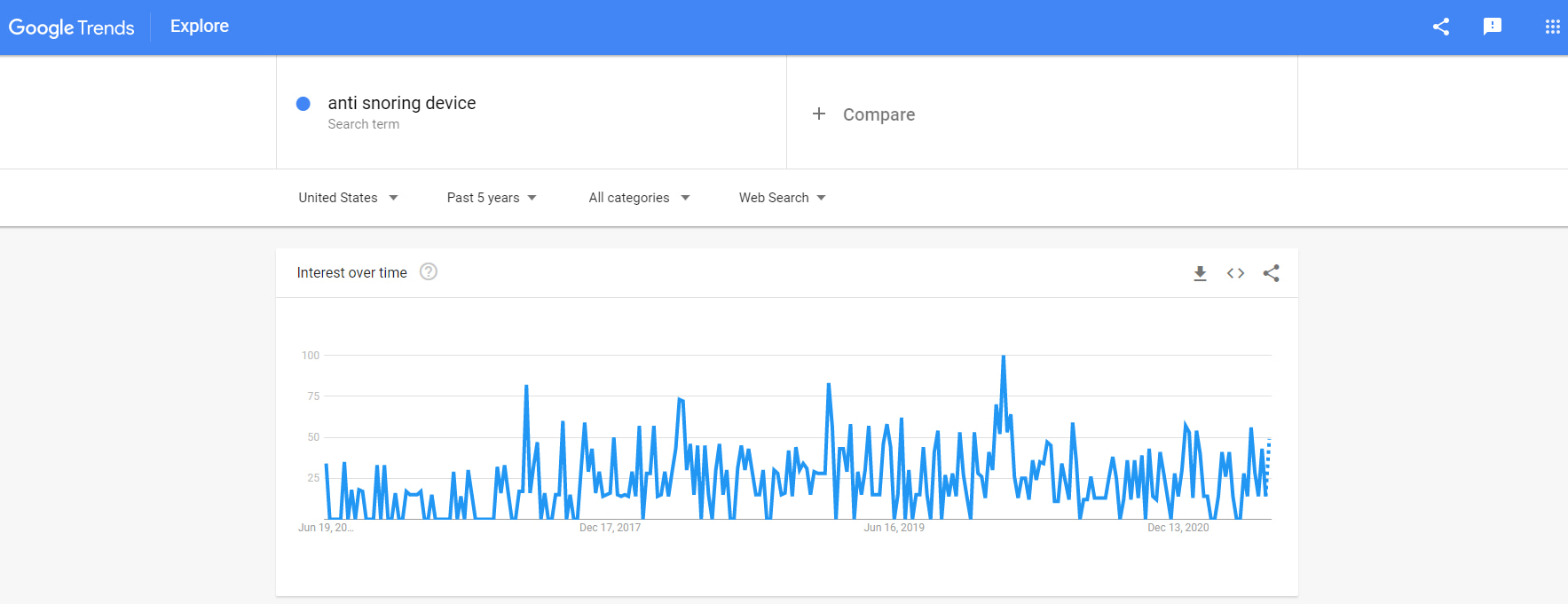Screen dimensions: 1568x604
Task: Open the Web Search type dropdown
Action: pos(781,197)
